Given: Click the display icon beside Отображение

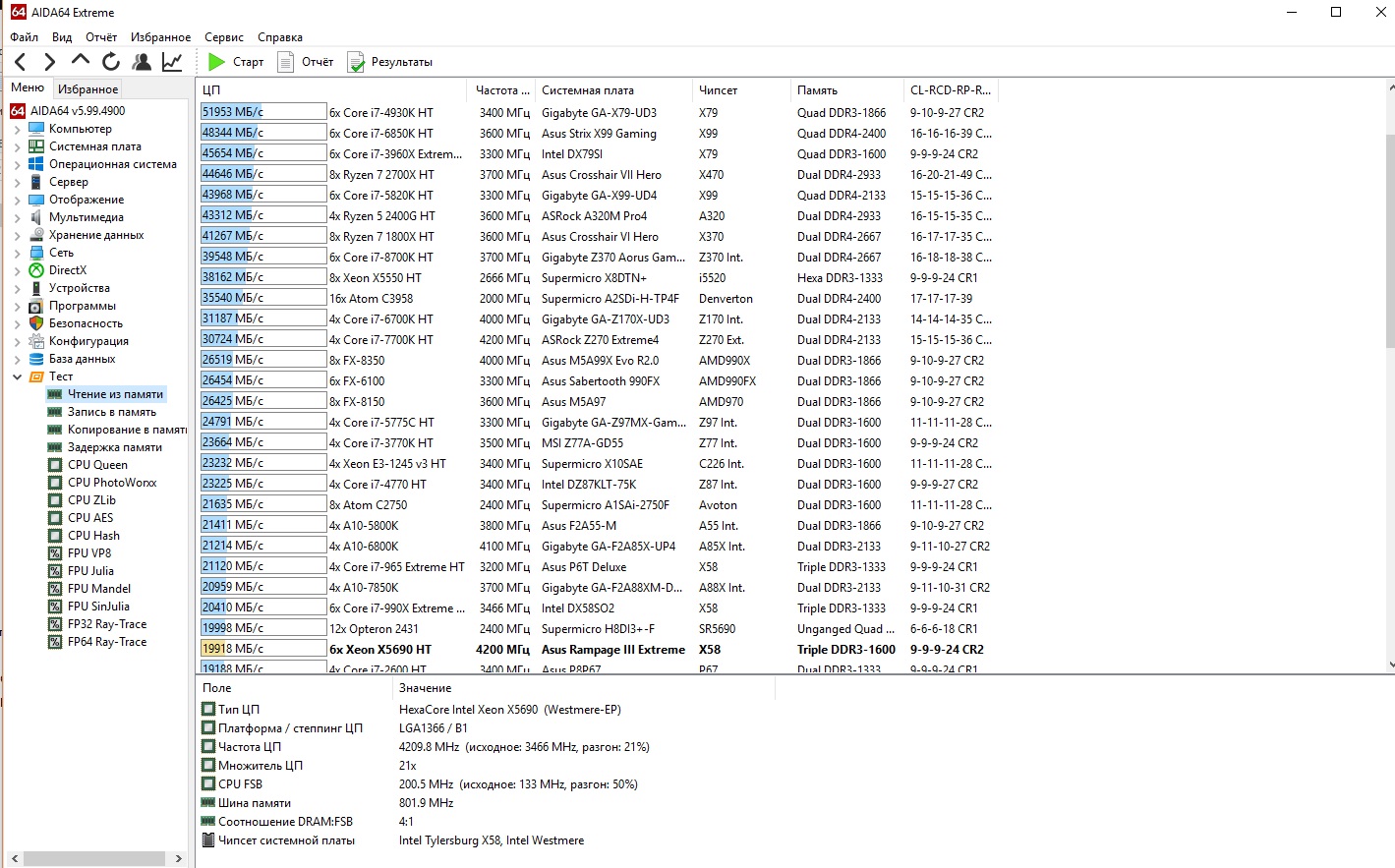Looking at the screenshot, I should pos(36,200).
